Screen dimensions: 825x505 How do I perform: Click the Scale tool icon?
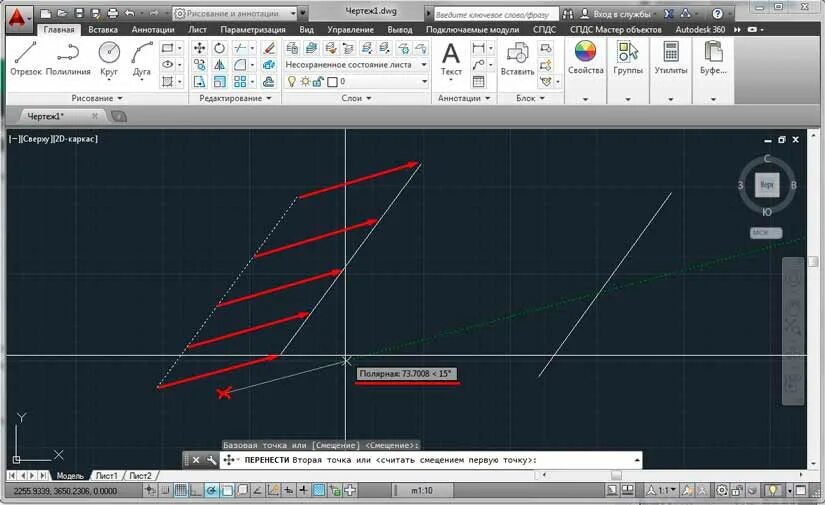point(219,82)
